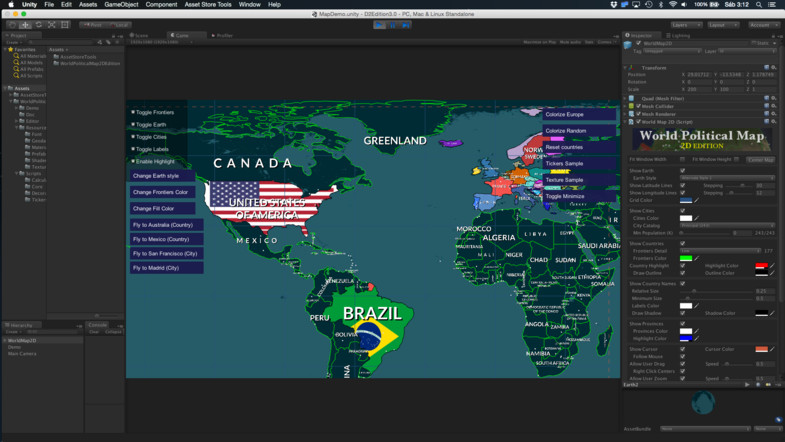Select the Move tool in the toolbar
This screenshot has width=785, height=442.
click(x=25, y=25)
